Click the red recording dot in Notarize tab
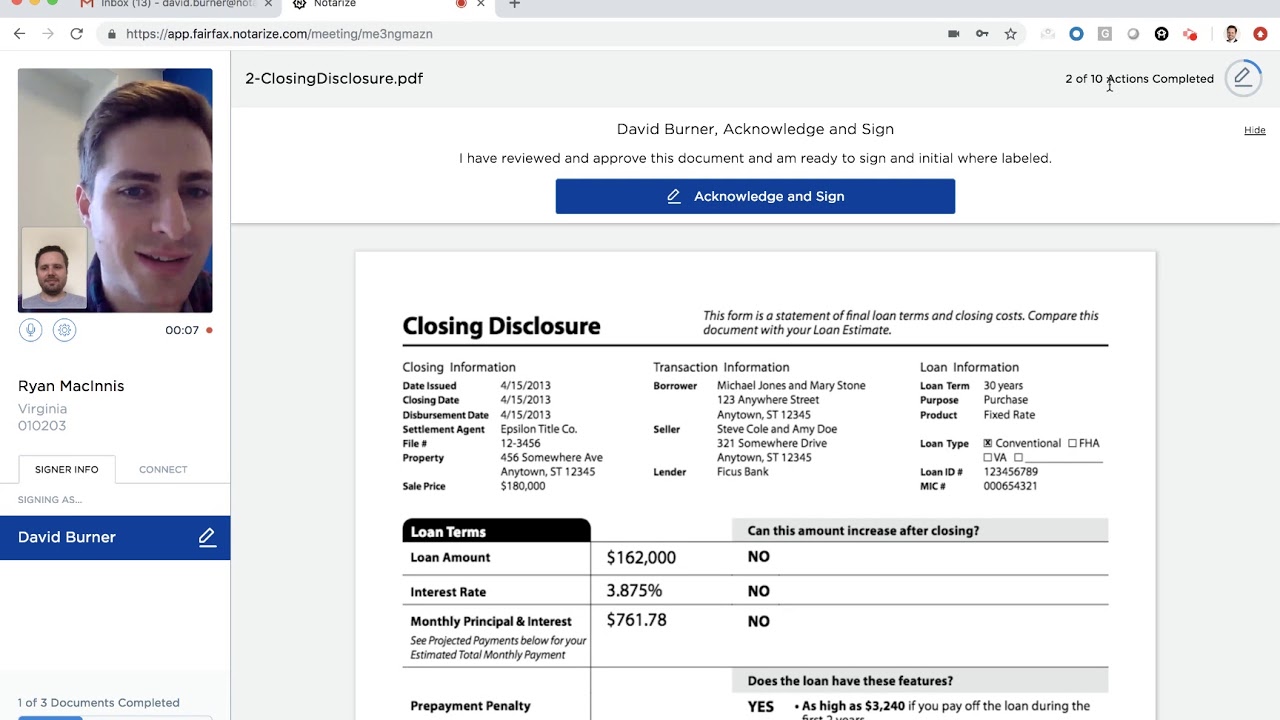Image resolution: width=1280 pixels, height=720 pixels. [461, 4]
